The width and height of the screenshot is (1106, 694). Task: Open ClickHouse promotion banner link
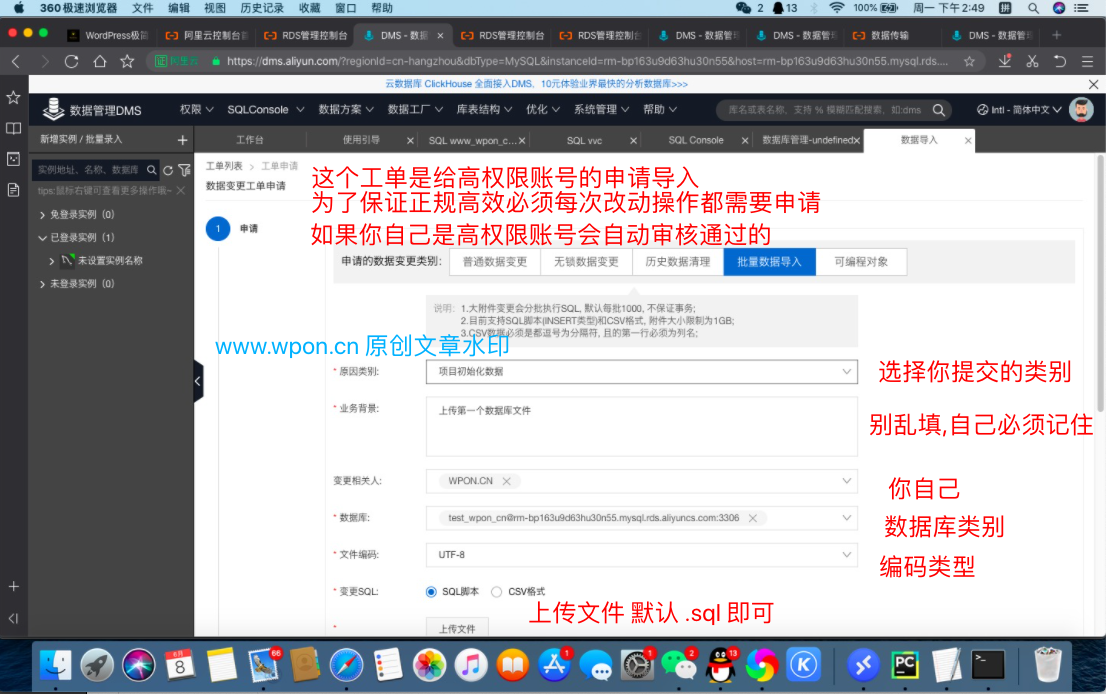tap(536, 84)
